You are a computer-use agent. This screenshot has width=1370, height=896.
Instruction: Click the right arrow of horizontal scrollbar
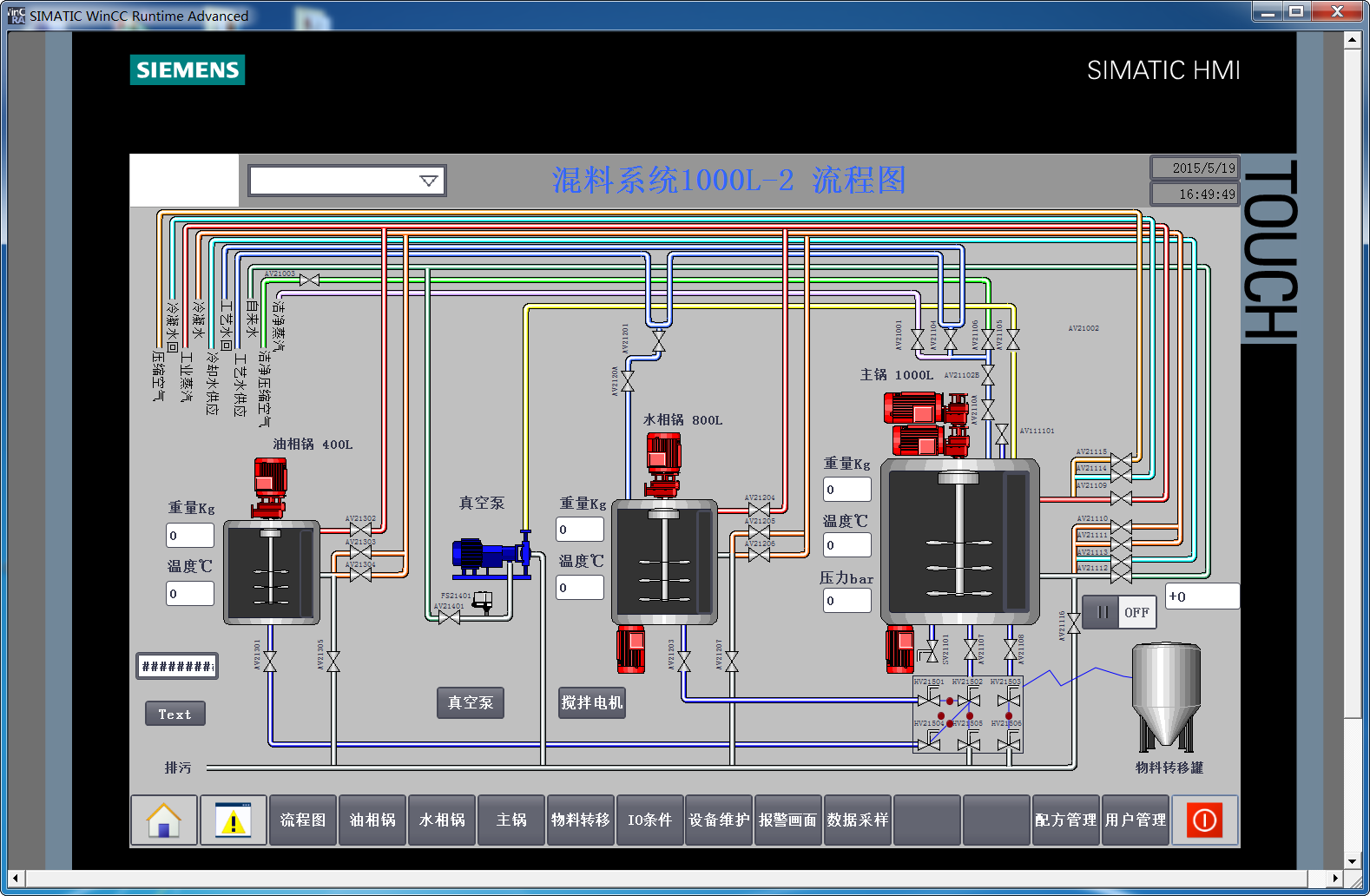tap(1335, 879)
